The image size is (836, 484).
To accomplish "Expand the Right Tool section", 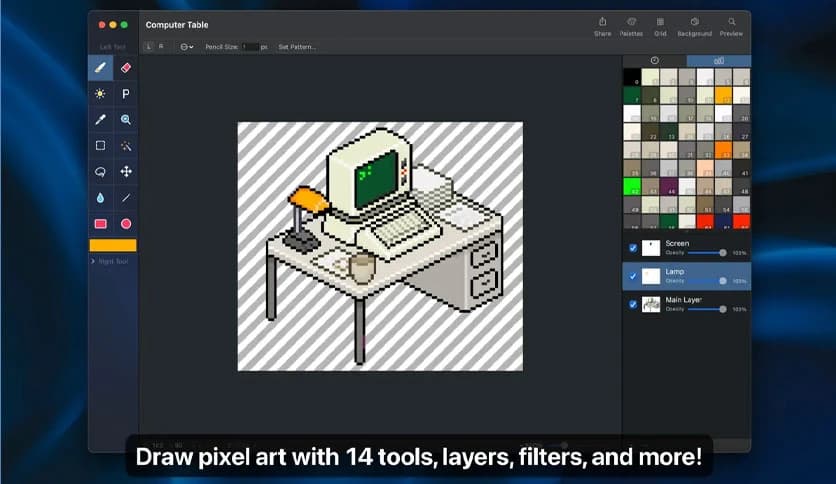I will tap(110, 261).
